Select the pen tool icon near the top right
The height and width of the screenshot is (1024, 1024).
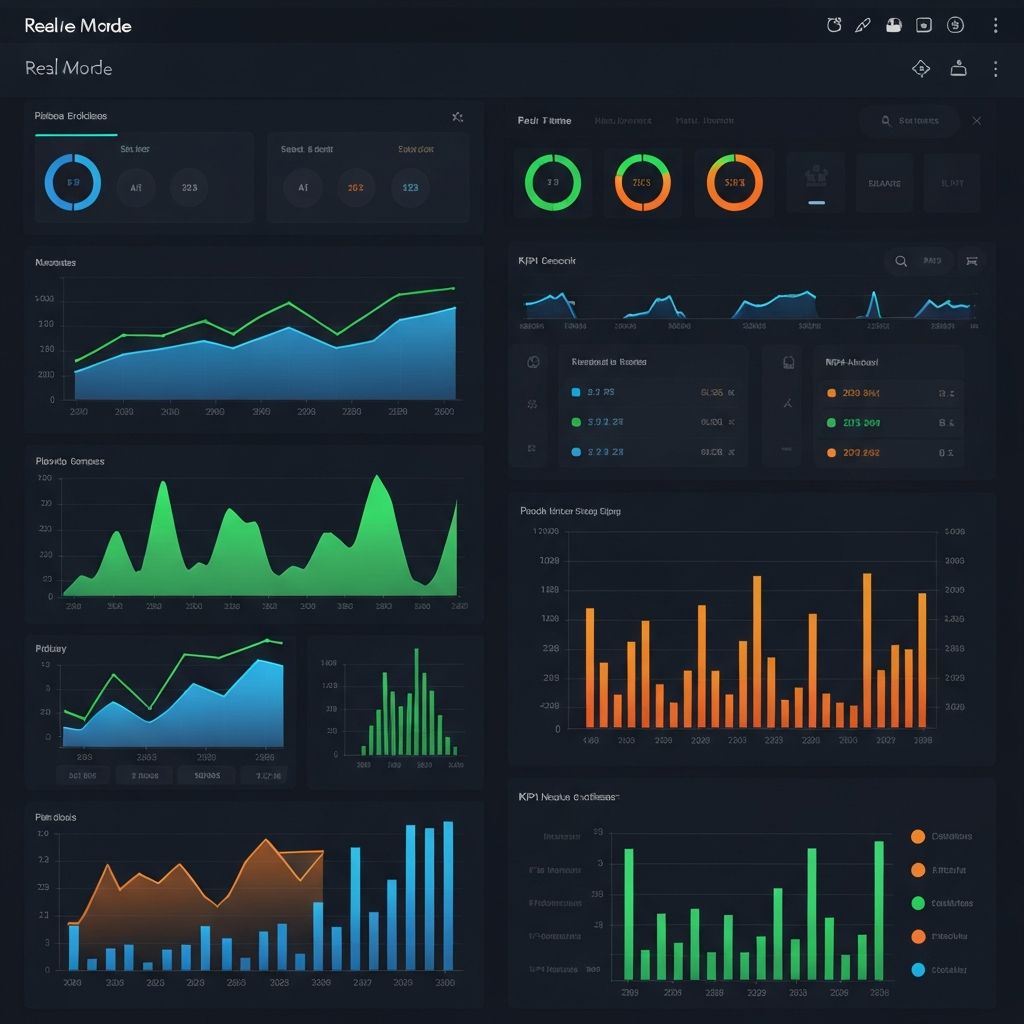pyautogui.click(x=862, y=25)
